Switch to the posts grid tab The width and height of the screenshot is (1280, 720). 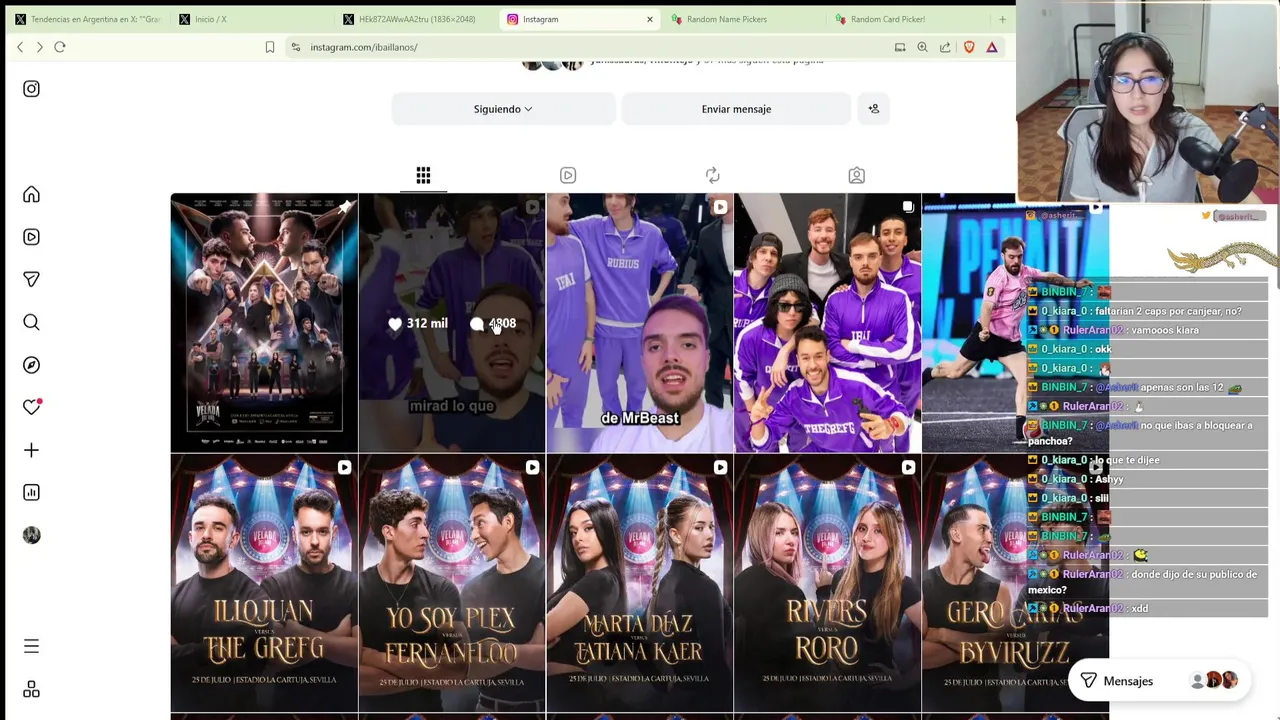click(x=423, y=175)
